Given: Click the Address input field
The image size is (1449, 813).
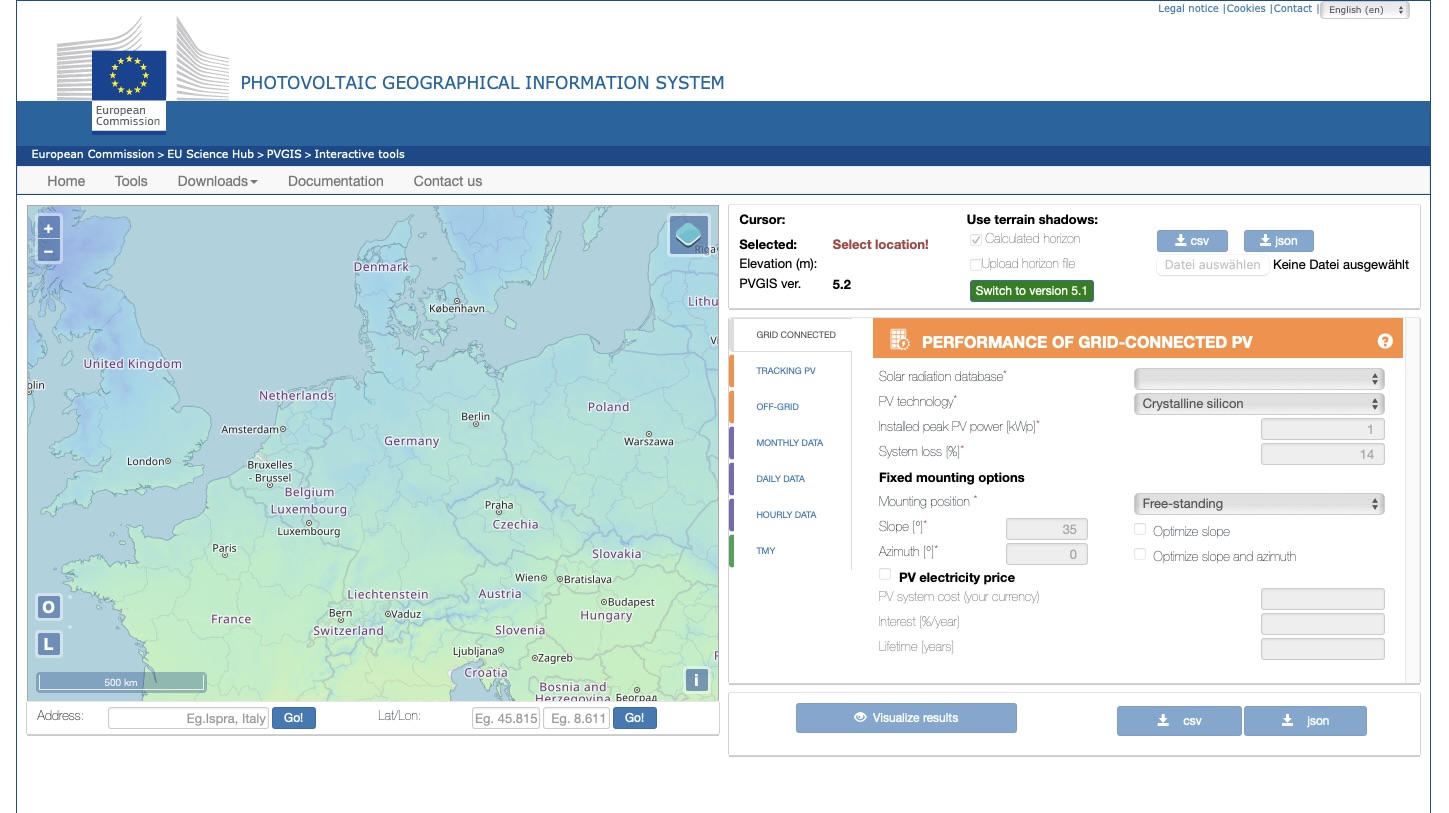Looking at the screenshot, I should click(189, 718).
